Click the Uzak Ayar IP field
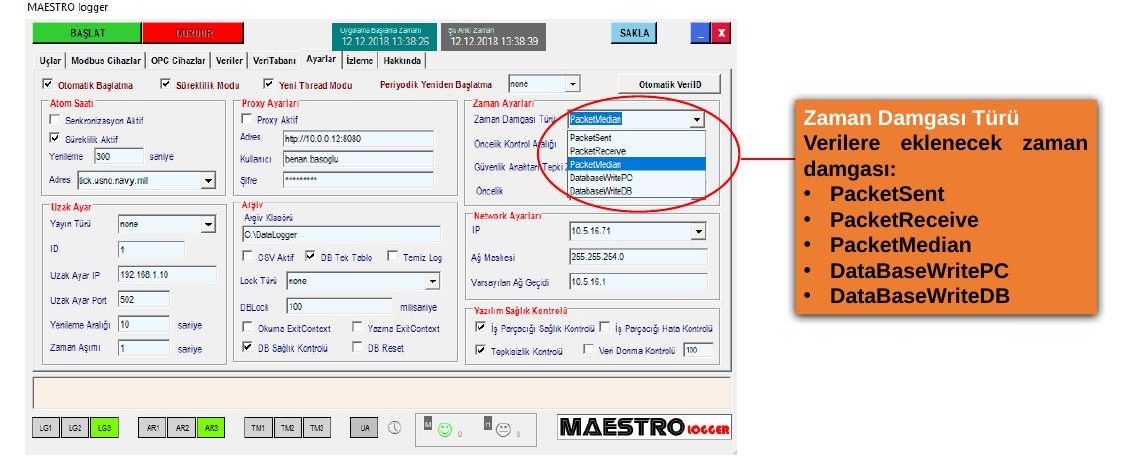The image size is (1134, 464). (167, 275)
